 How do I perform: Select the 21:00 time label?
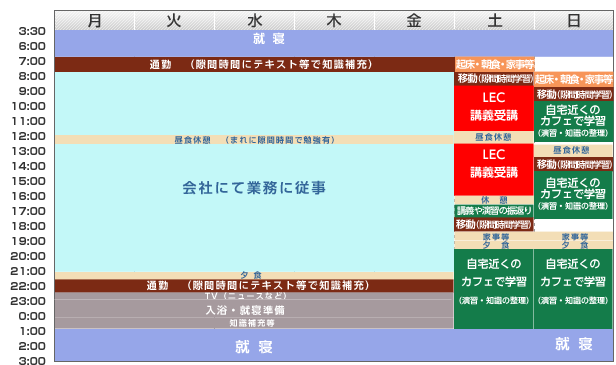point(28,271)
